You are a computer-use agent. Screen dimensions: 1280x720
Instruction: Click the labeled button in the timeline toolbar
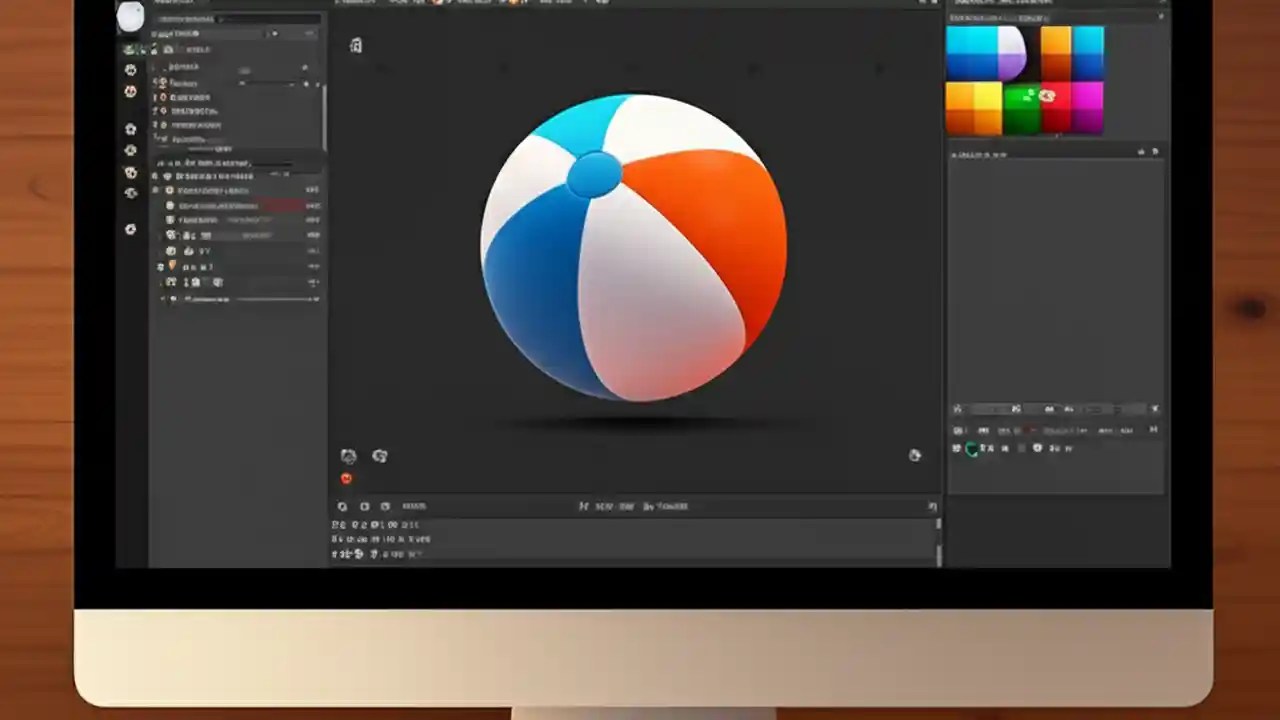(414, 506)
